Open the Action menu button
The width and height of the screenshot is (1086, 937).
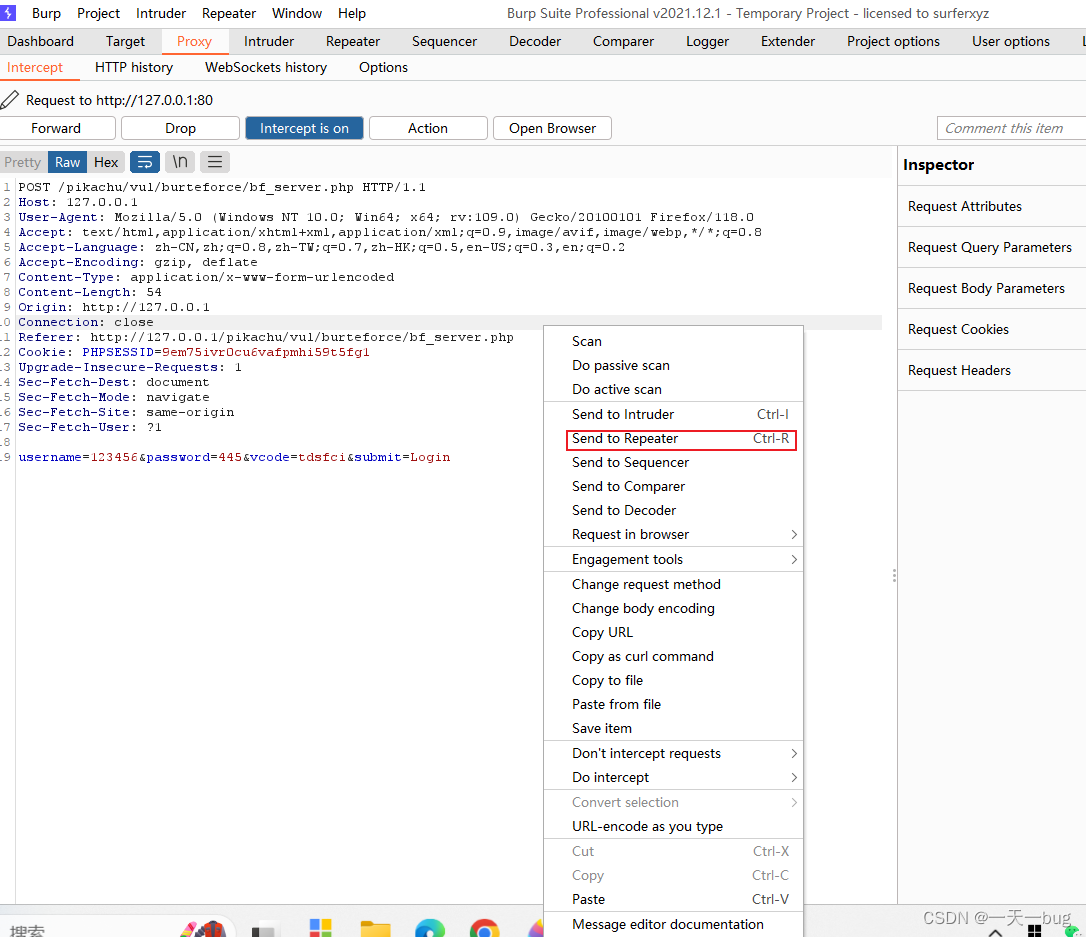[428, 128]
